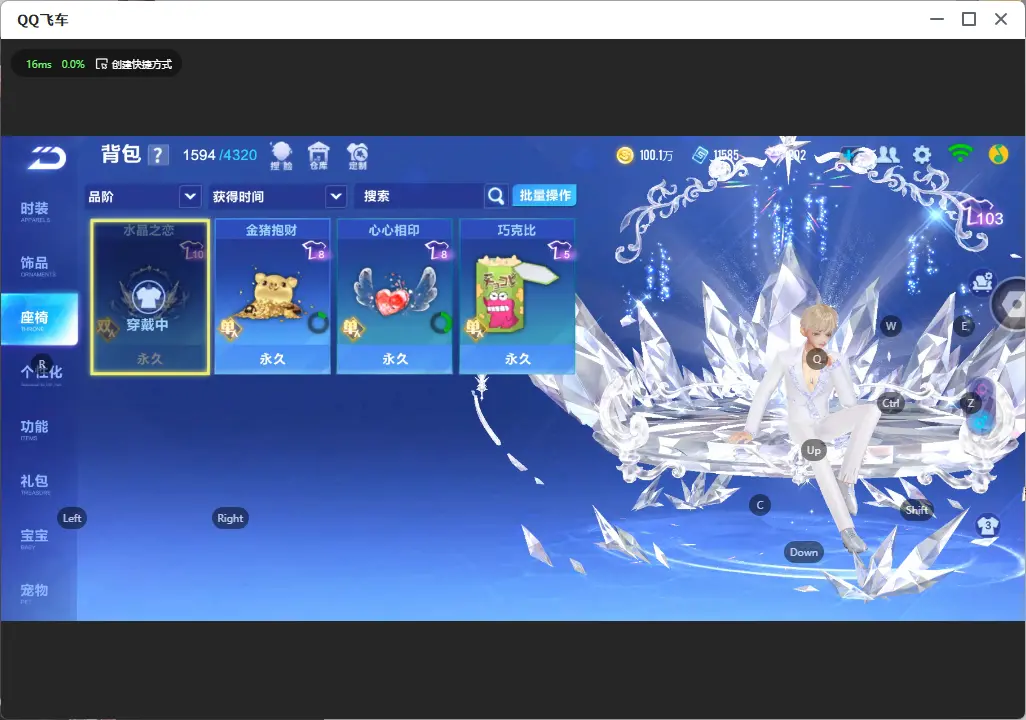1026x720 pixels.
Task: Click the purple L103 fashion level badge
Action: (x=982, y=213)
